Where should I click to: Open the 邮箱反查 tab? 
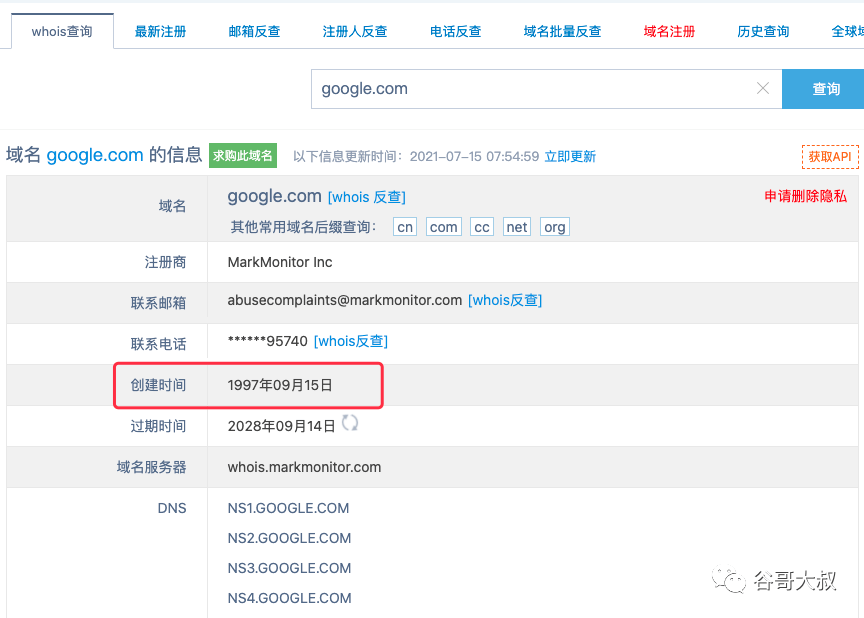[254, 31]
